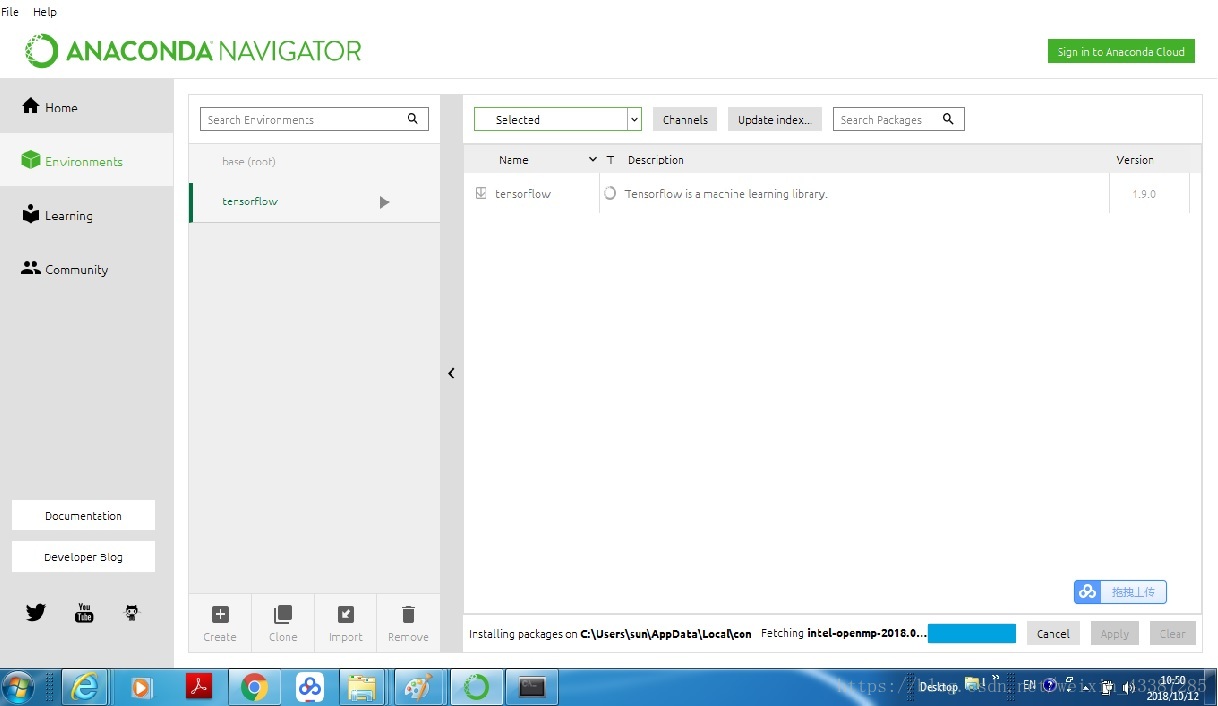Image resolution: width=1218 pixels, height=706 pixels.
Task: Open the GitHub octocat icon link
Action: tap(132, 613)
